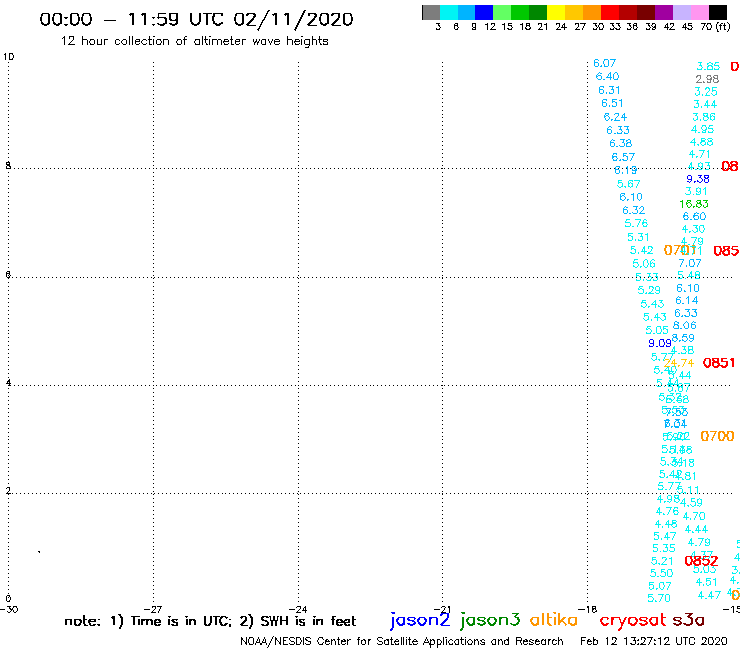Click the 6.51 wave height value
740x650 pixels.
(x=612, y=103)
